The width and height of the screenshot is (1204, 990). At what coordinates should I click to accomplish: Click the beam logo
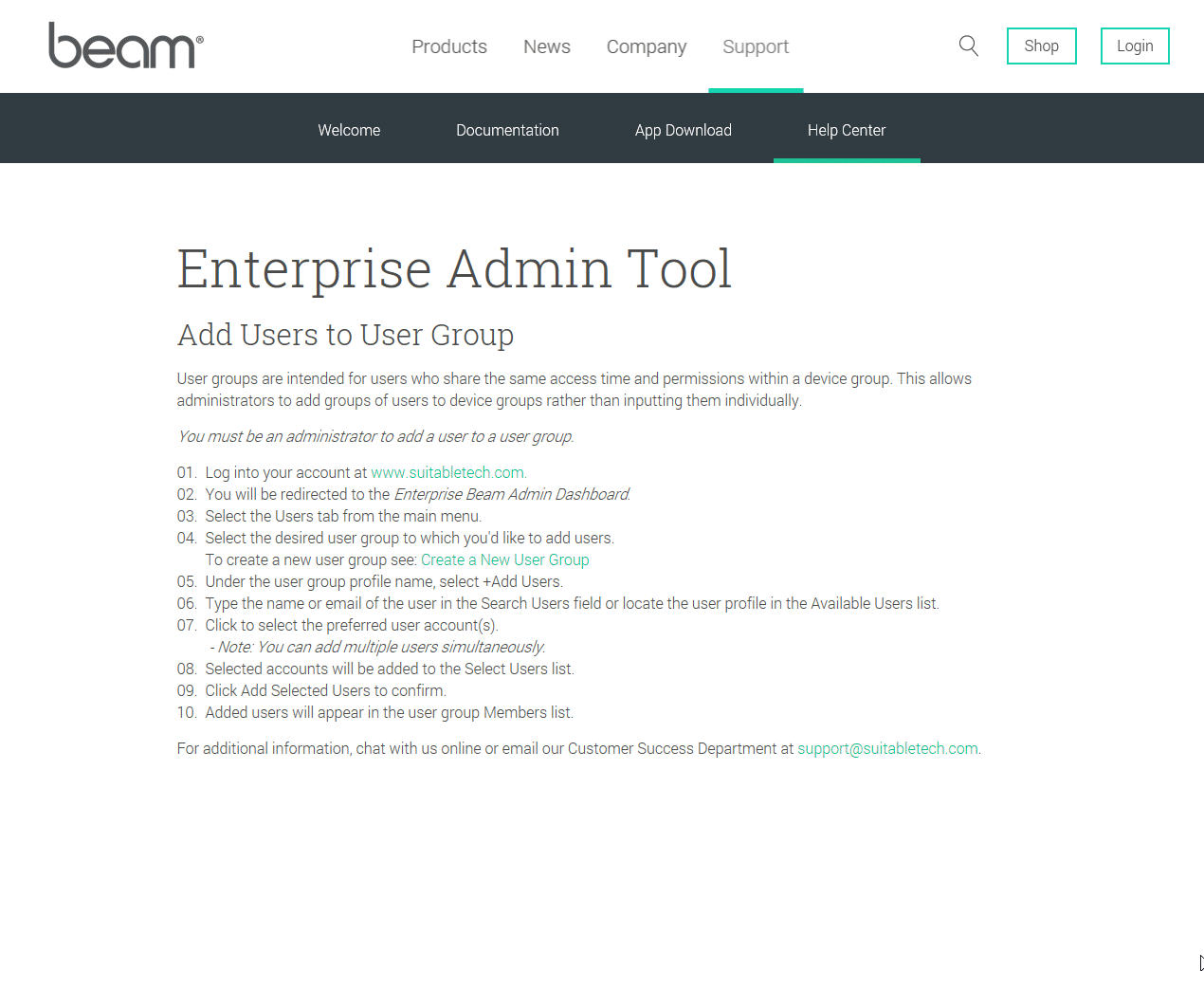[x=126, y=46]
